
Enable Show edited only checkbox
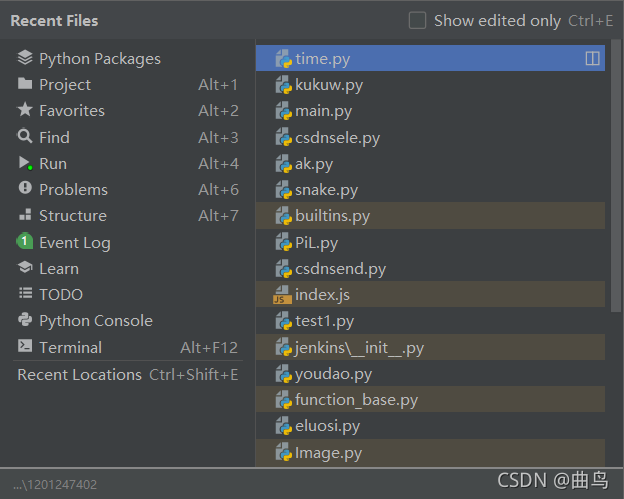pos(417,21)
